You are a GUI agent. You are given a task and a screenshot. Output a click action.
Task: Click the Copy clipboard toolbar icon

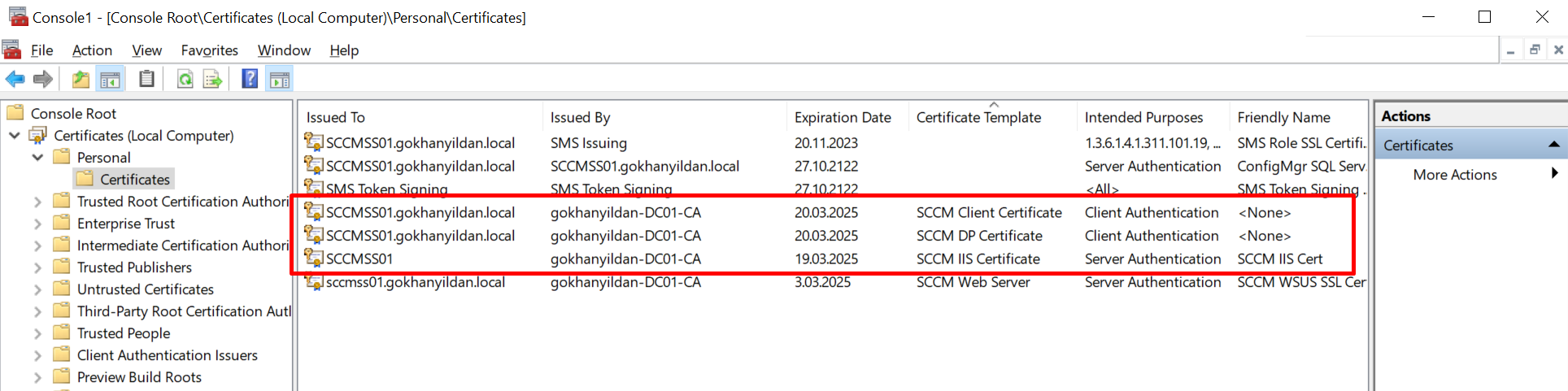pos(146,79)
